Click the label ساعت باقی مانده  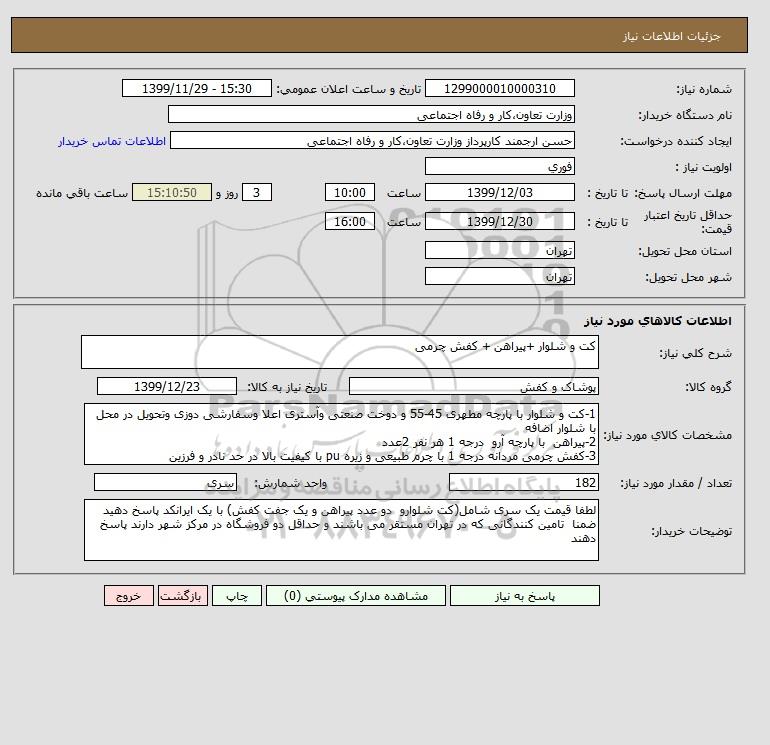pyautogui.click(x=82, y=193)
